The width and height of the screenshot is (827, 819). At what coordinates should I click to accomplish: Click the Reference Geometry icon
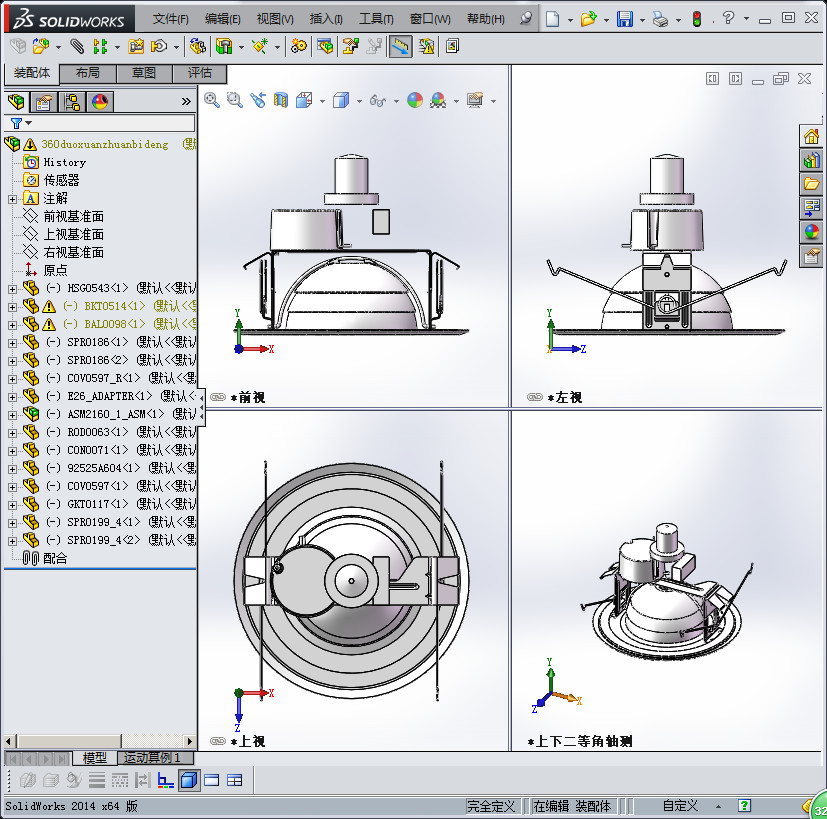259,46
